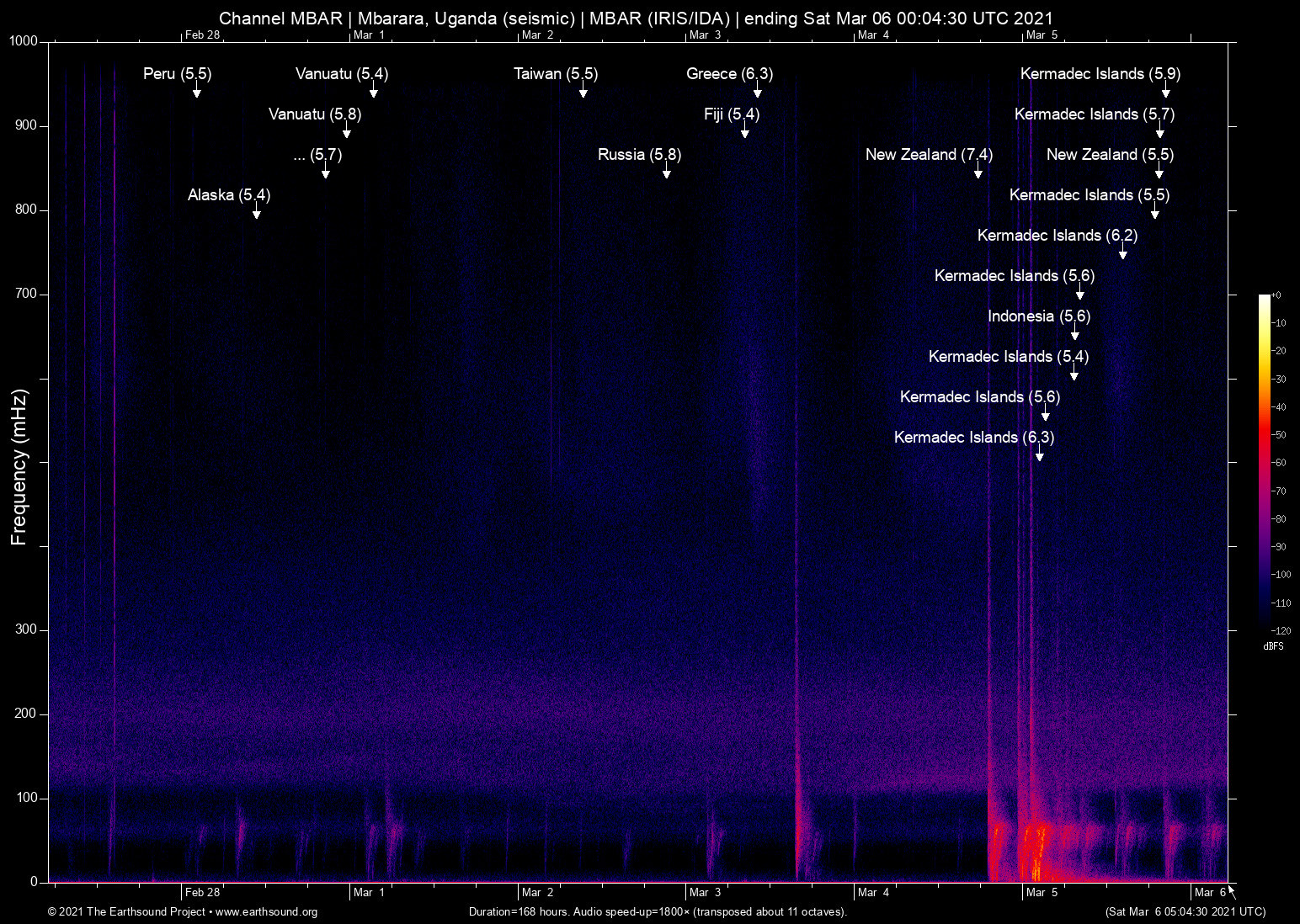Click the arrow under Alaska (5.4)
Image resolution: width=1300 pixels, height=924 pixels.
(256, 213)
